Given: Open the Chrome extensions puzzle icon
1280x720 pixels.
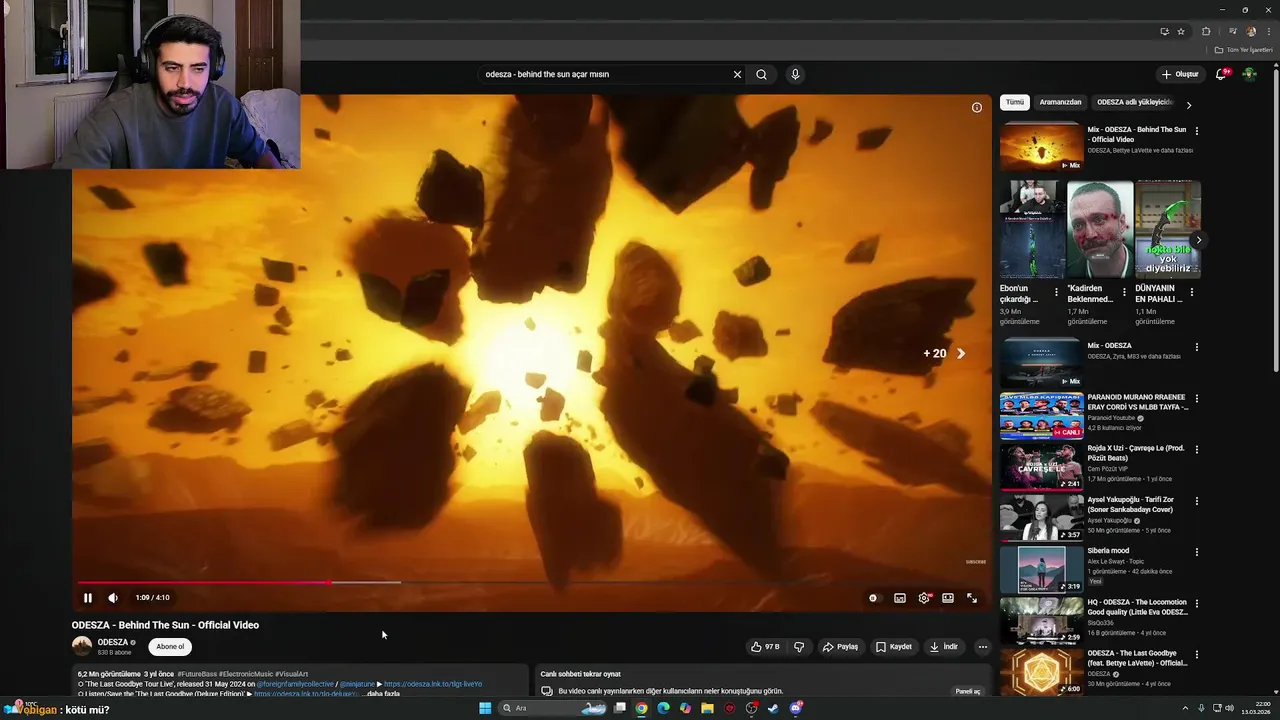Looking at the screenshot, I should tap(1206, 31).
